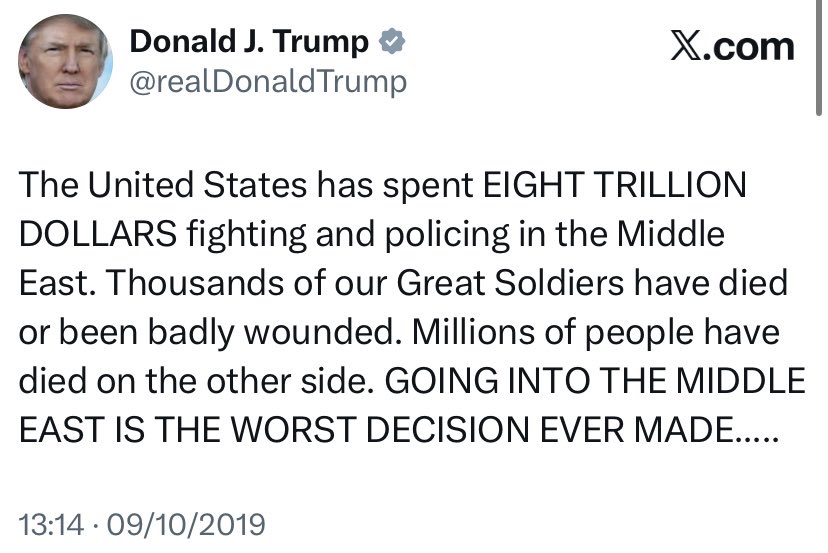The width and height of the screenshot is (828, 553).
Task: Click the profile avatar photo
Action: (x=65, y=62)
